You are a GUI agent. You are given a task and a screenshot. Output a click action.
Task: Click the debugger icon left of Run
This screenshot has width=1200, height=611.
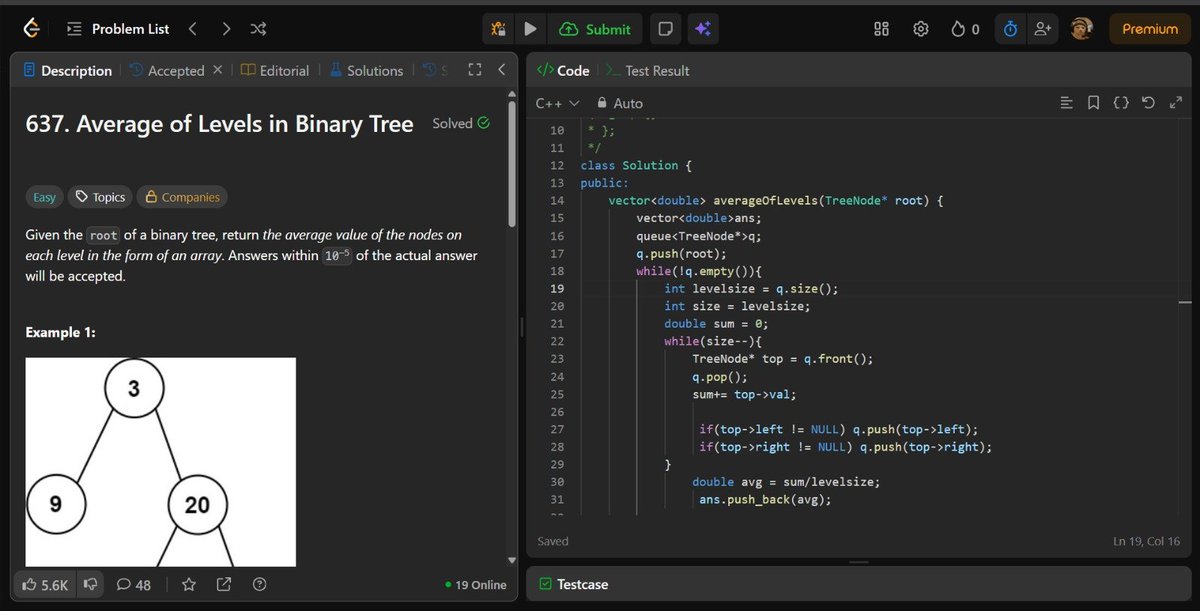click(x=498, y=29)
